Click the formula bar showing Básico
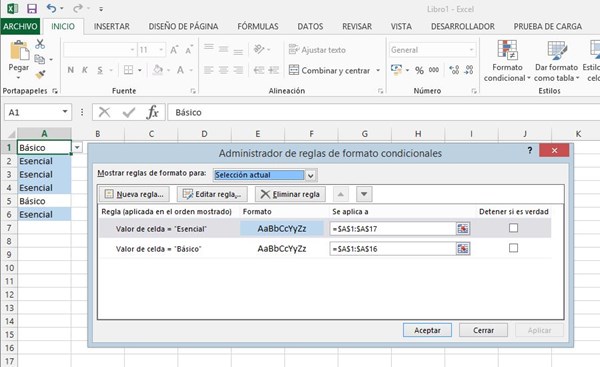 pyautogui.click(x=383, y=113)
